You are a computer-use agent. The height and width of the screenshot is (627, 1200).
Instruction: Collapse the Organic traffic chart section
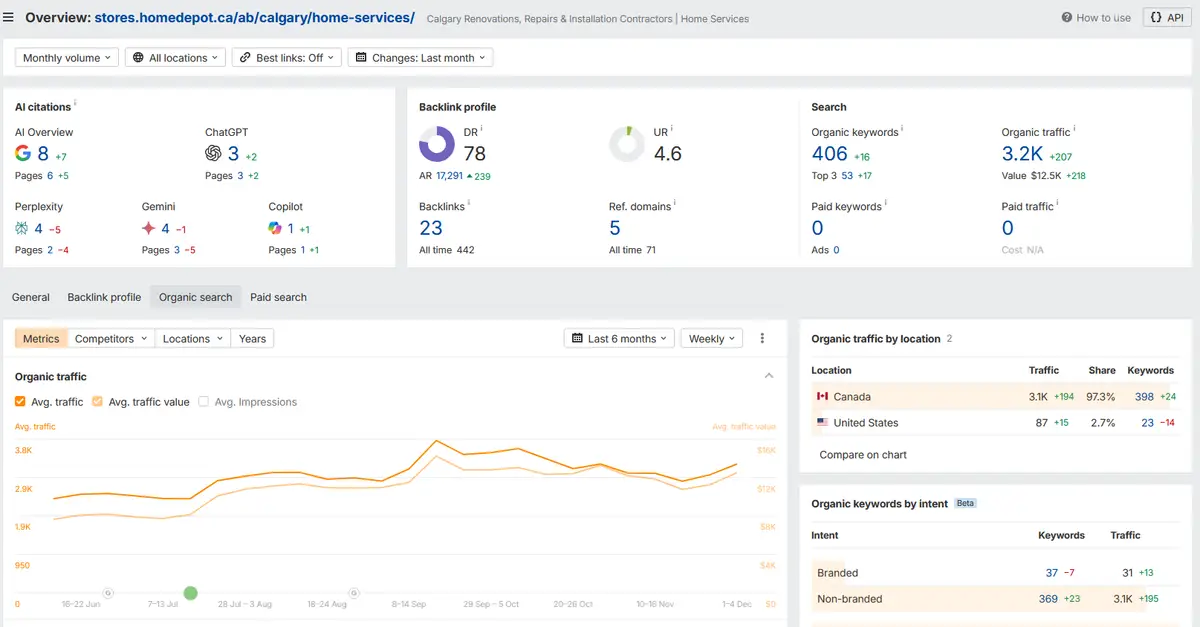(x=769, y=376)
